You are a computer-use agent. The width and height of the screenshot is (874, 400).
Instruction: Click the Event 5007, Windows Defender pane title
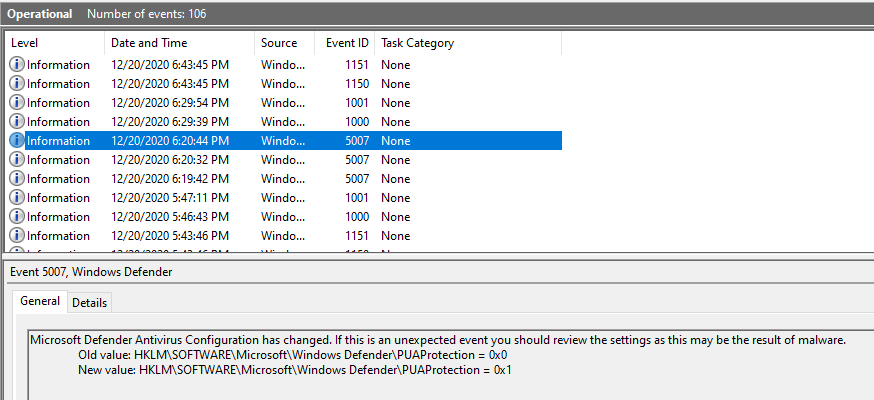click(x=91, y=272)
